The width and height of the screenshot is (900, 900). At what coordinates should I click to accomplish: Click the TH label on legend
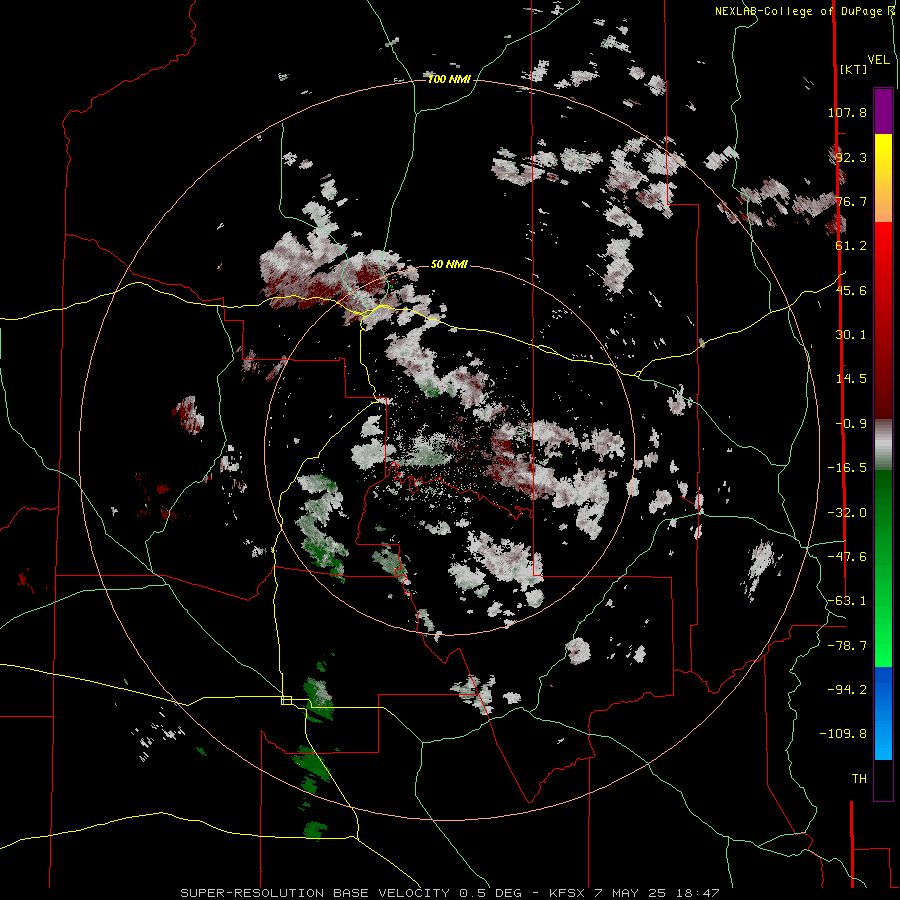click(x=859, y=779)
